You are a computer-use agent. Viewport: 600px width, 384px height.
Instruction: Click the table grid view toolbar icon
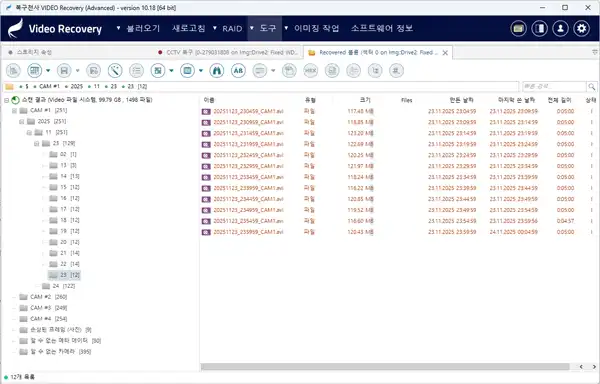tap(34, 70)
